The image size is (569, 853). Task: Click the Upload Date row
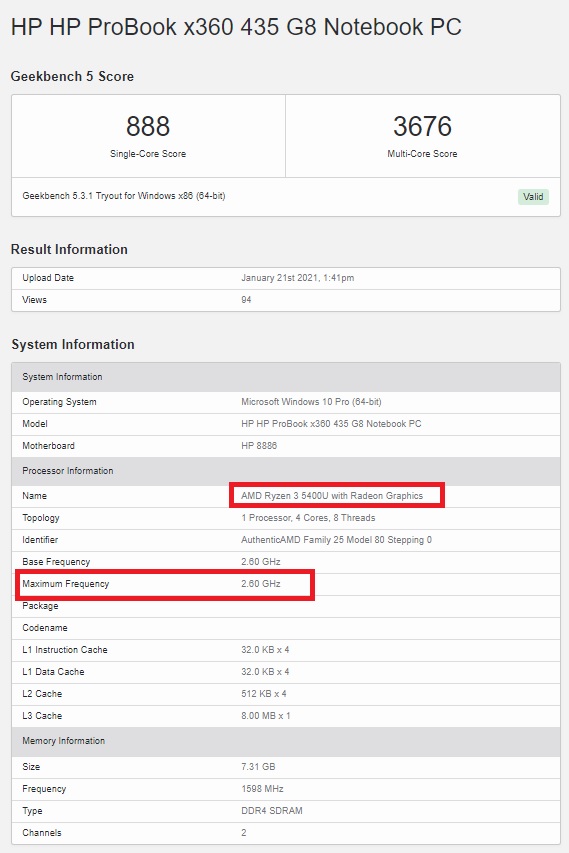click(286, 278)
